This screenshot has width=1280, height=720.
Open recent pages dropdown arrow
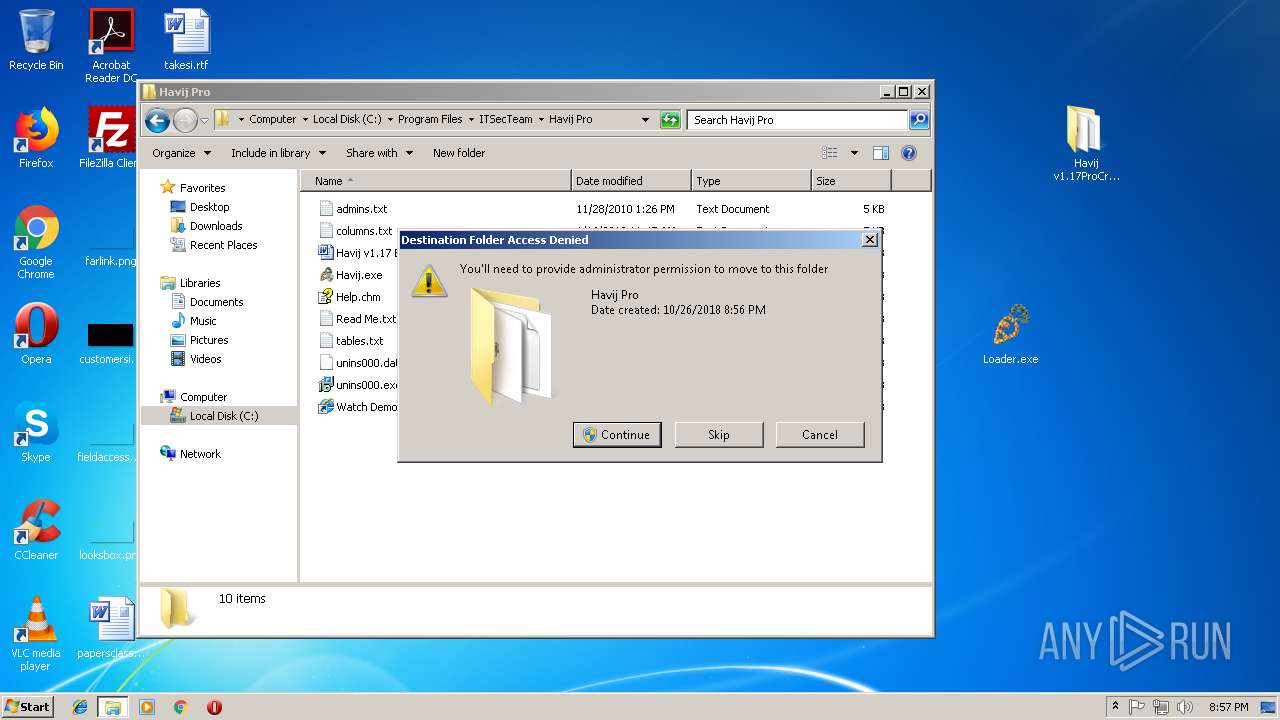coord(204,120)
